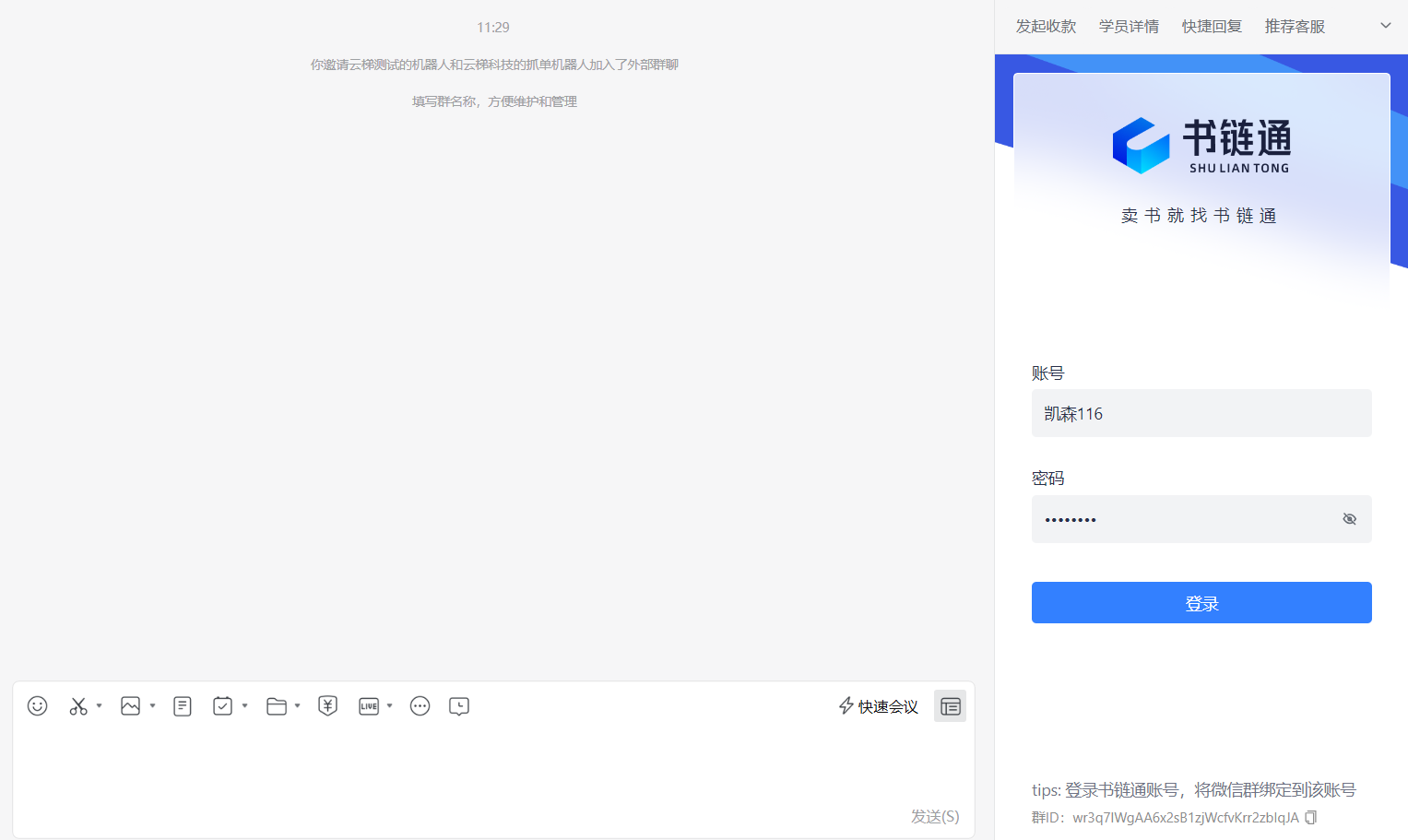The image size is (1408, 840).
Task: Click the 填写群名称 system message
Action: point(494,101)
